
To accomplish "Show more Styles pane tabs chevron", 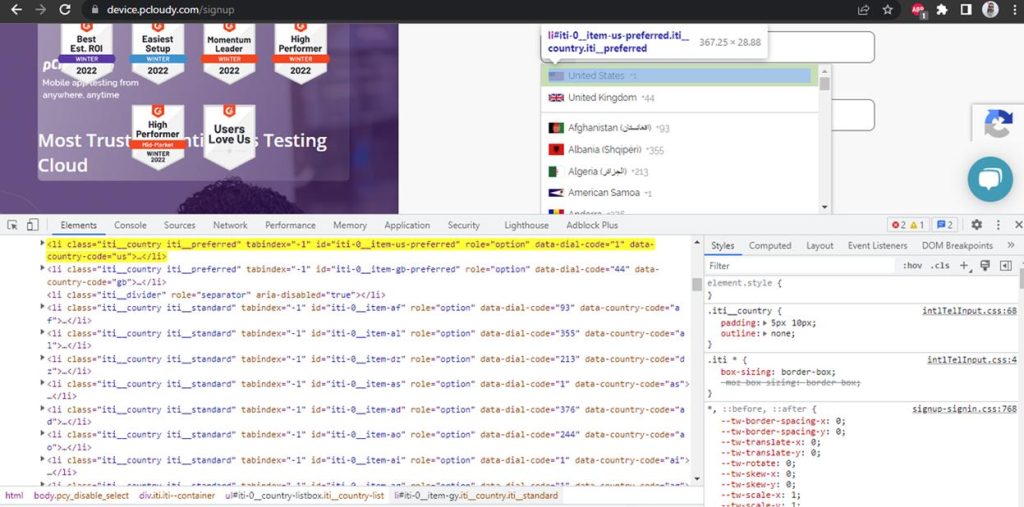I will pyautogui.click(x=1010, y=245).
